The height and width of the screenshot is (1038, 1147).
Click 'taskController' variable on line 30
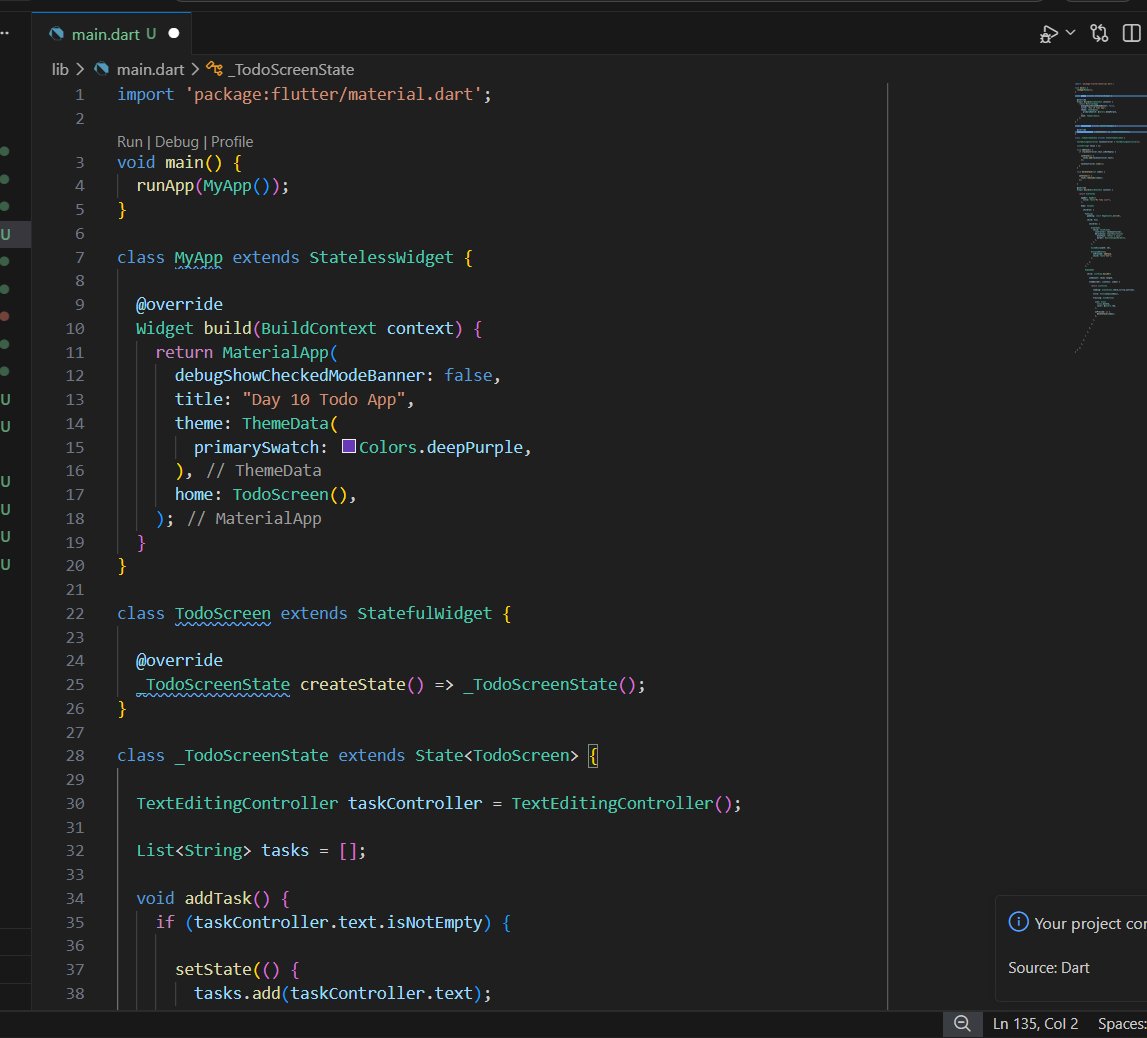415,803
